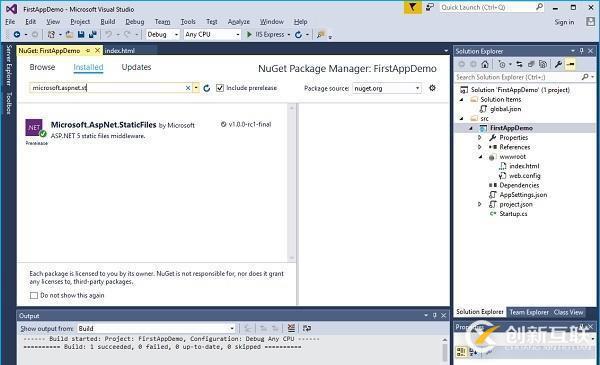Click the Save All toolbar icon
The height and width of the screenshot is (365, 600).
point(92,34)
